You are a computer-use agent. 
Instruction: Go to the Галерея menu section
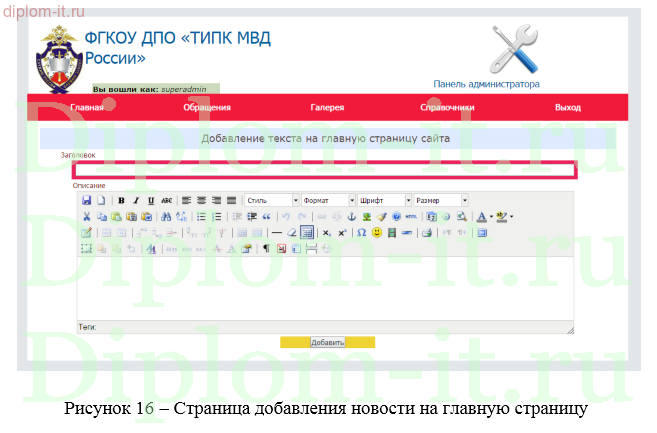click(x=327, y=107)
